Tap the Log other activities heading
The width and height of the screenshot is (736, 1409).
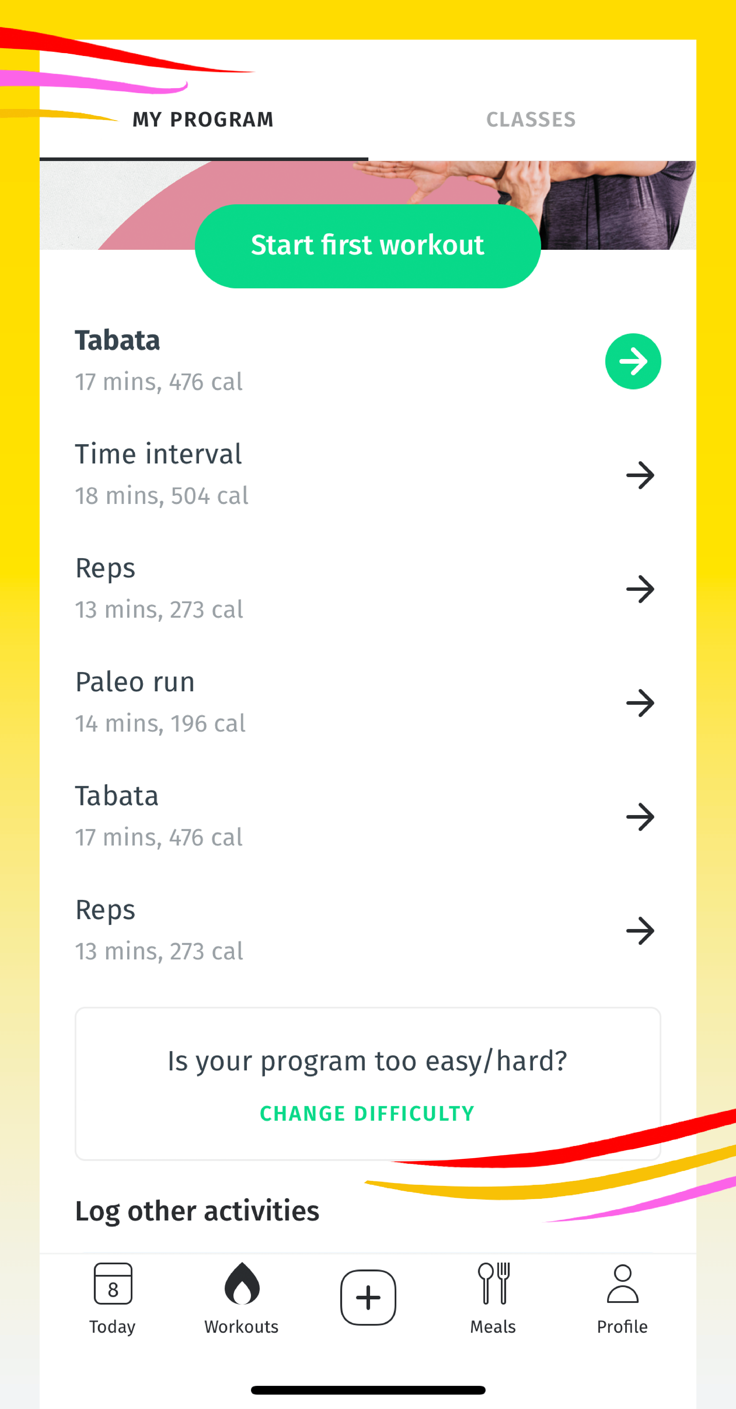click(197, 1211)
